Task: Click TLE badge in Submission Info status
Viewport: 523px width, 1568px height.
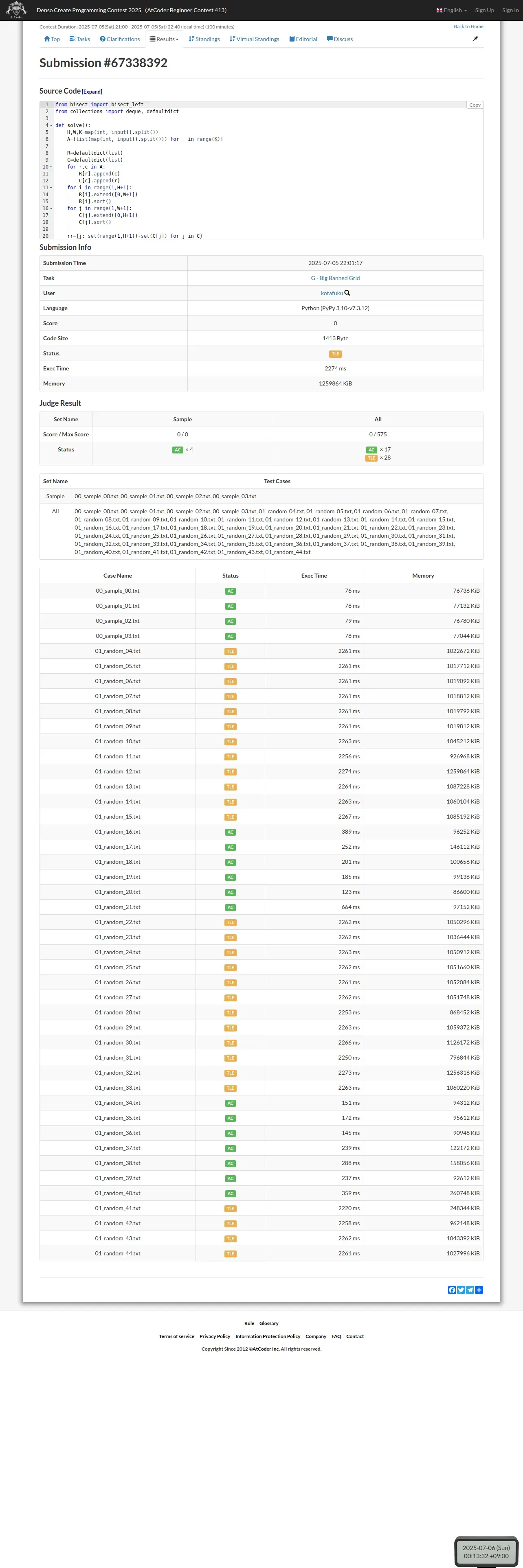Action: pos(336,354)
